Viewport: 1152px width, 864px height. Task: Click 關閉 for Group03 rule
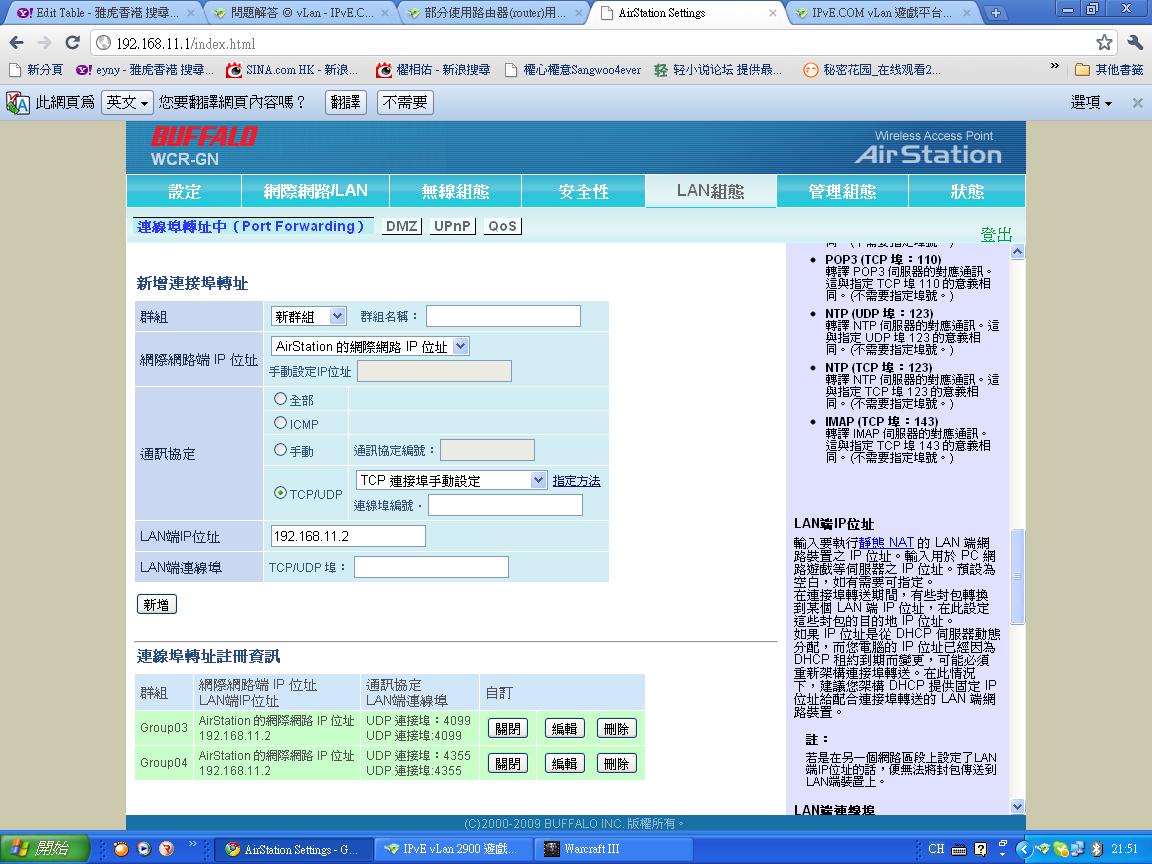pos(508,728)
